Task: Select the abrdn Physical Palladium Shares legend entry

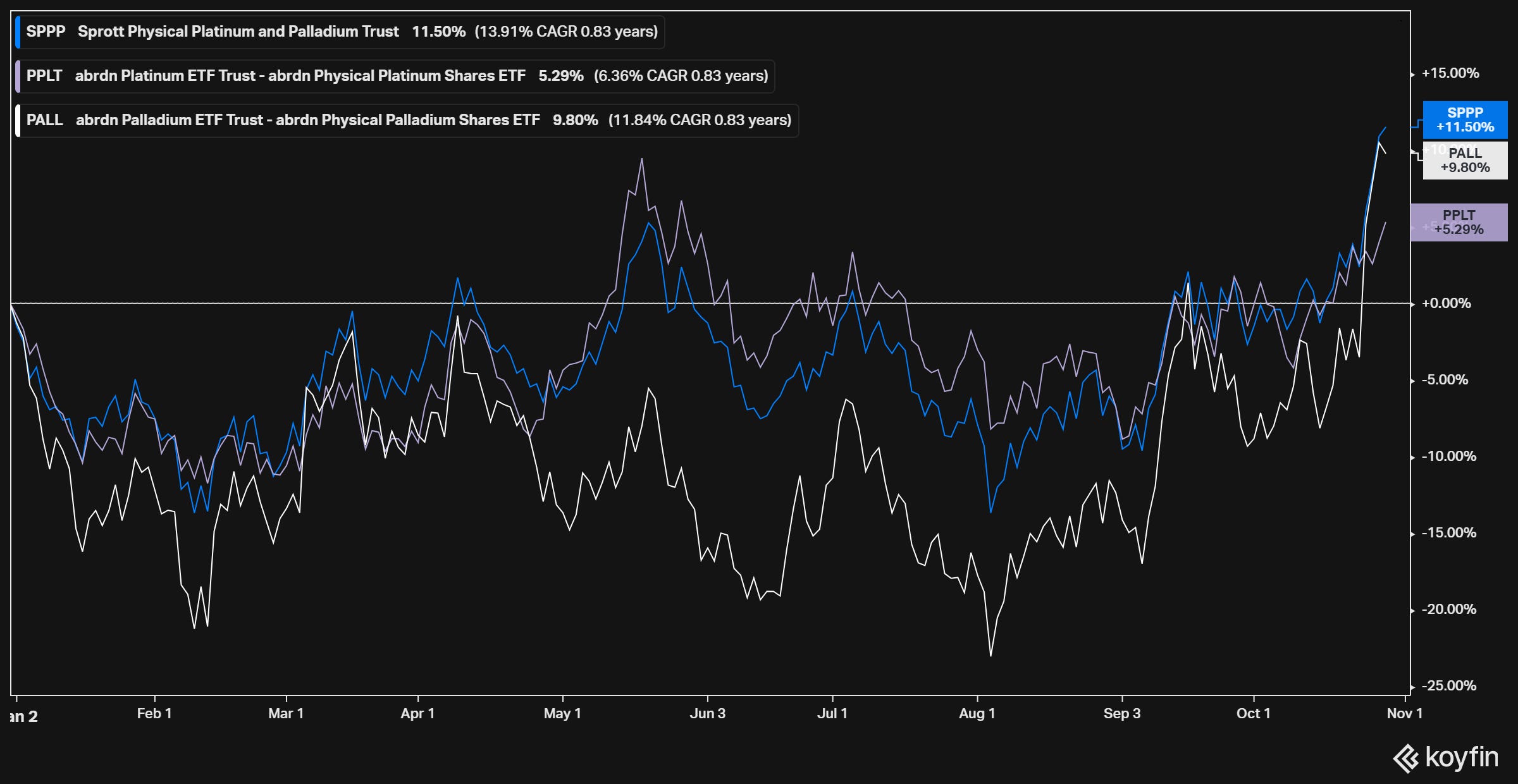Action: click(307, 120)
